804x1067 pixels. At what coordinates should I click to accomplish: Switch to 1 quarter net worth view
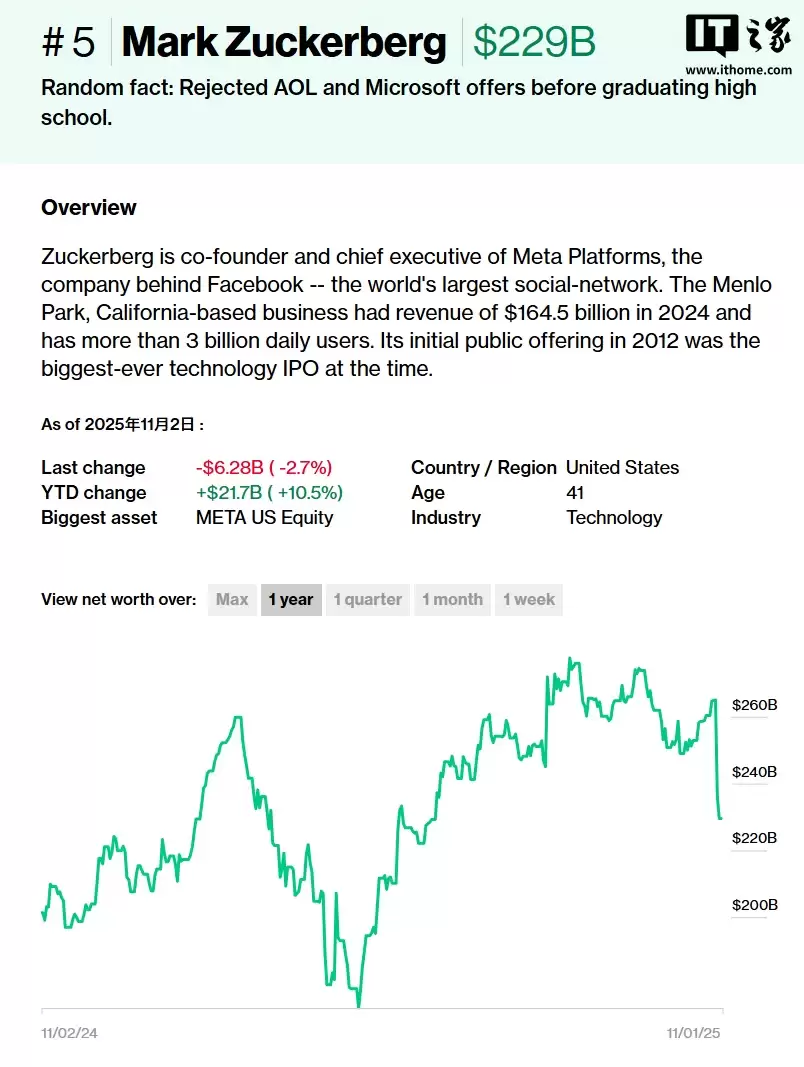[x=367, y=600]
